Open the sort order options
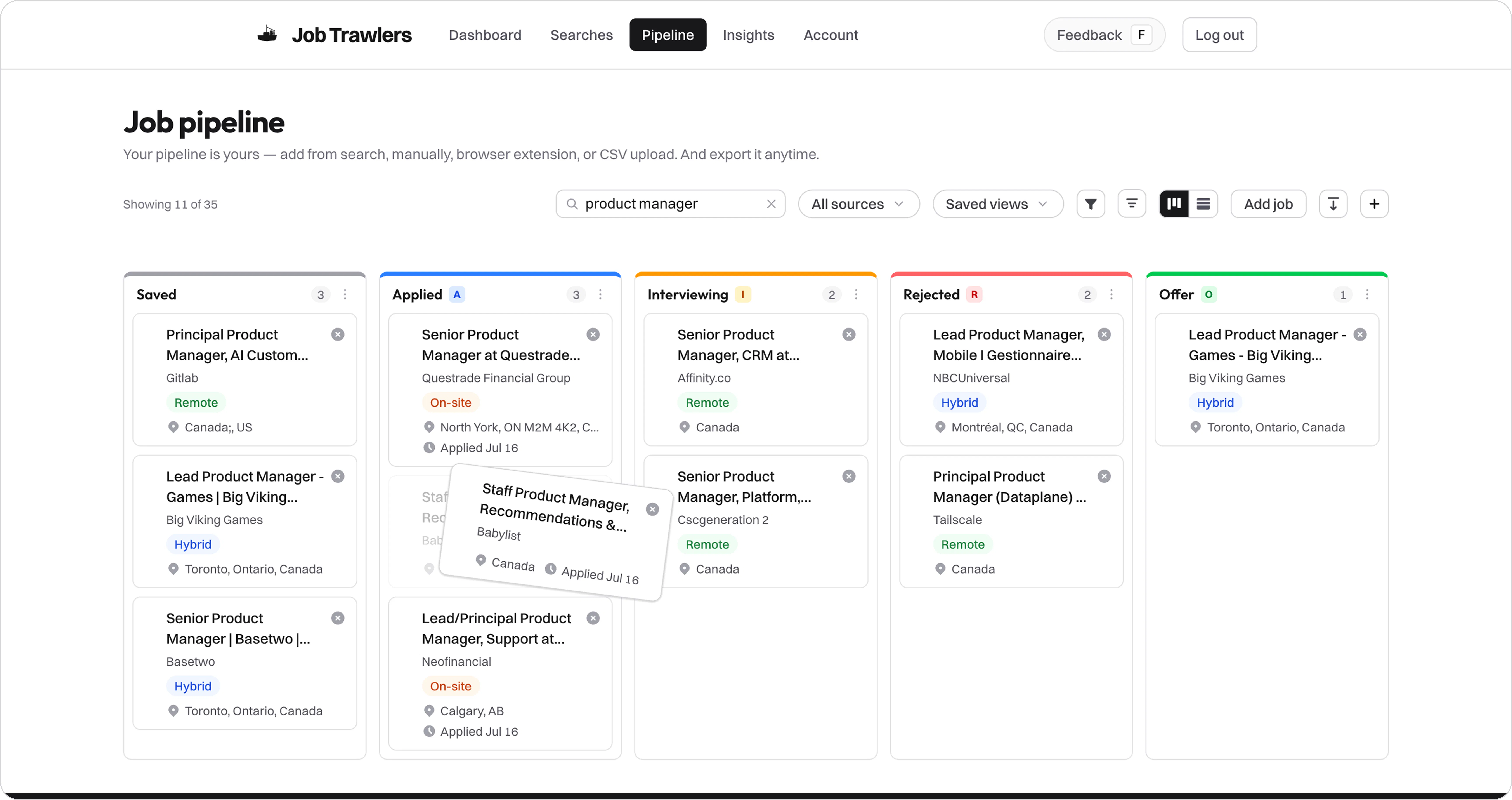The height and width of the screenshot is (800, 1512). 1132,204
